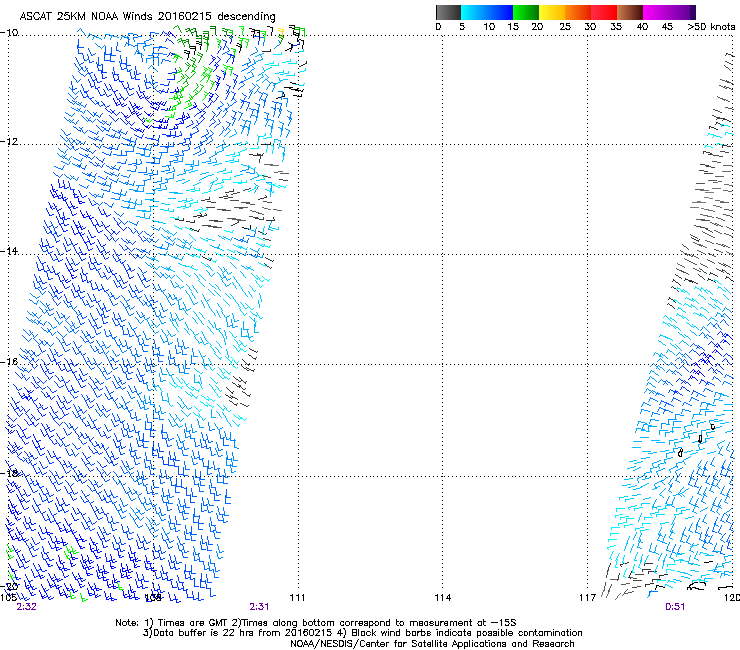
Task: Click the '-14' latitude axis label
Action: click(x=9, y=251)
